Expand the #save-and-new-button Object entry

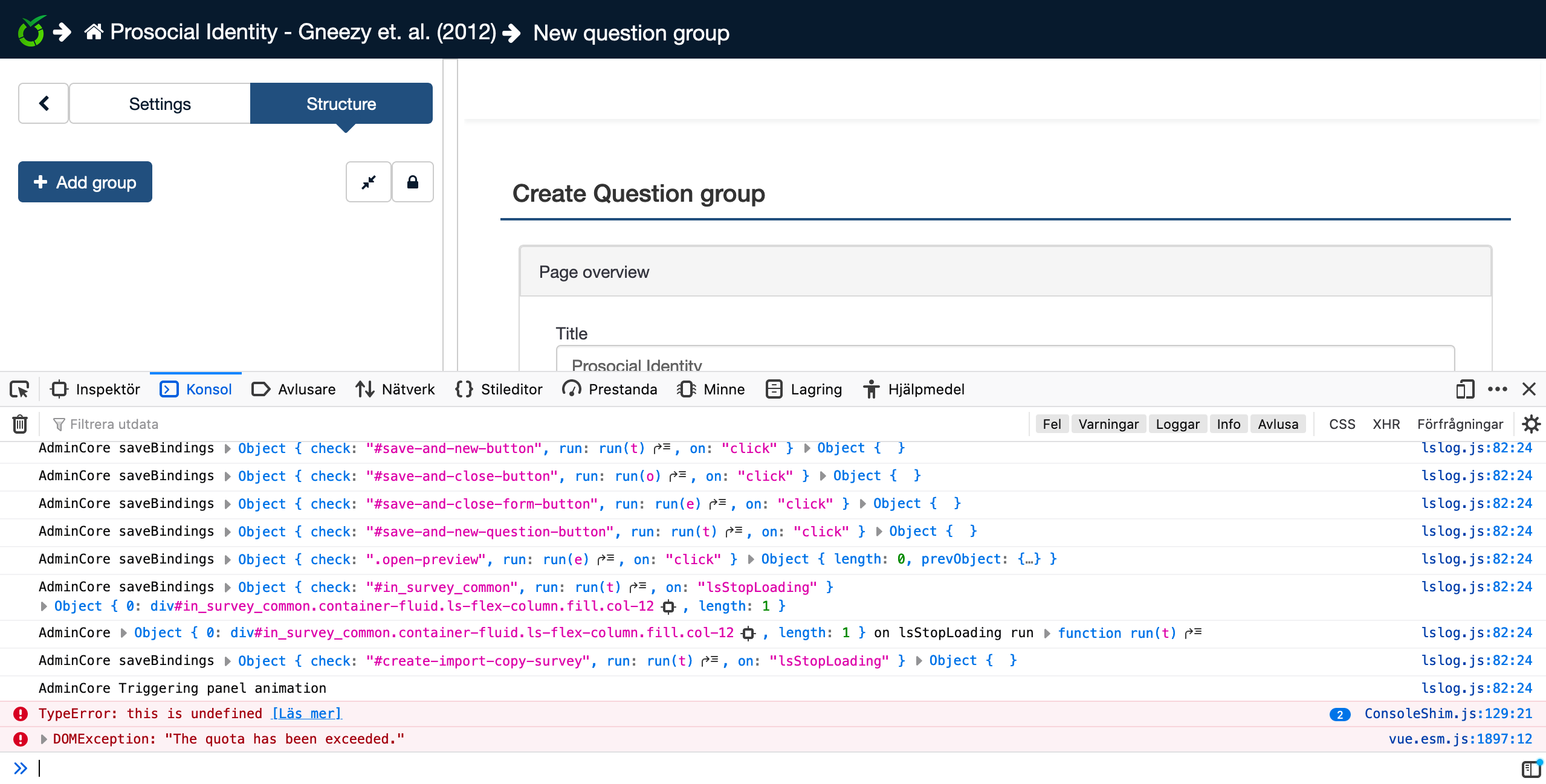click(228, 448)
